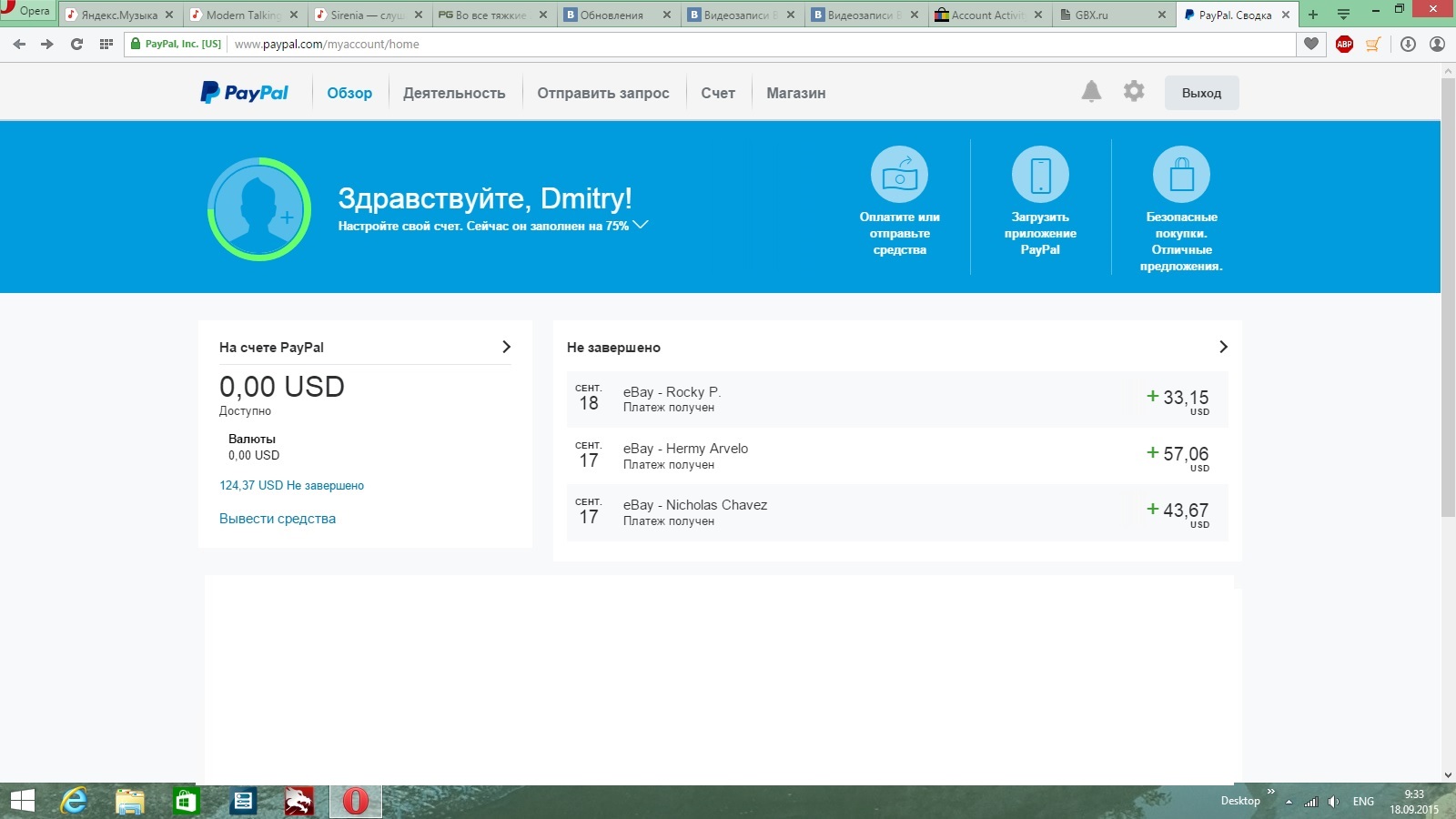Viewport: 1456px width, 819px height.
Task: Click the Adblock Plus extension icon
Action: tap(1344, 44)
